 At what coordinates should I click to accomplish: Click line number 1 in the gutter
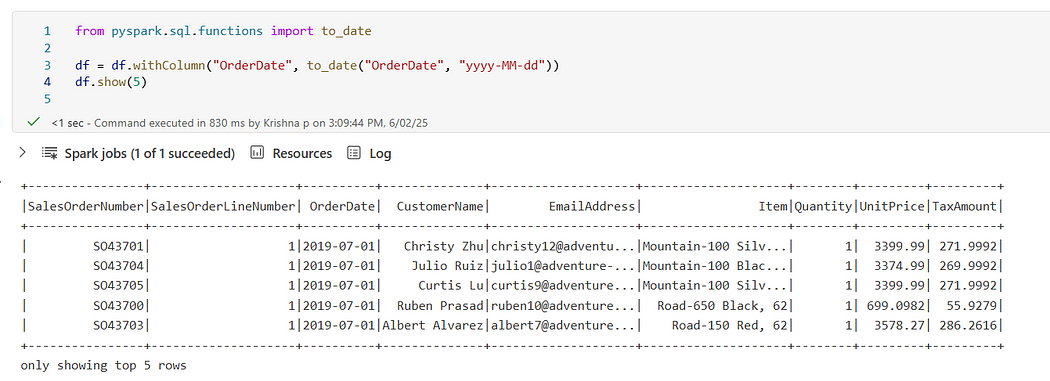(x=47, y=31)
